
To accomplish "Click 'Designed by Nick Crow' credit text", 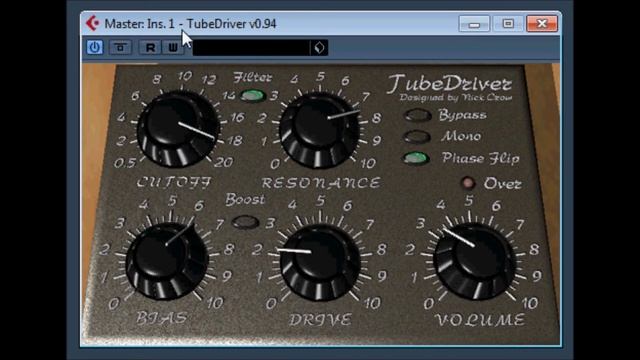I will click(456, 98).
